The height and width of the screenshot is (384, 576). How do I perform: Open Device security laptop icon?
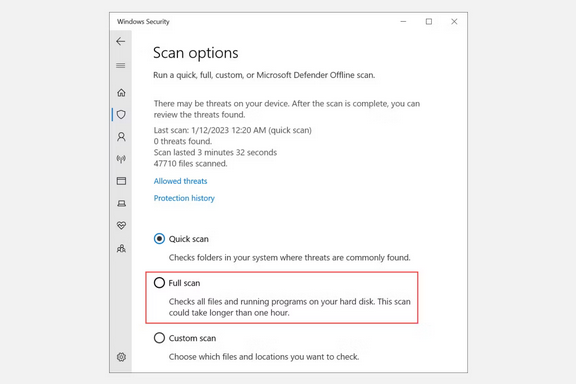pos(121,203)
